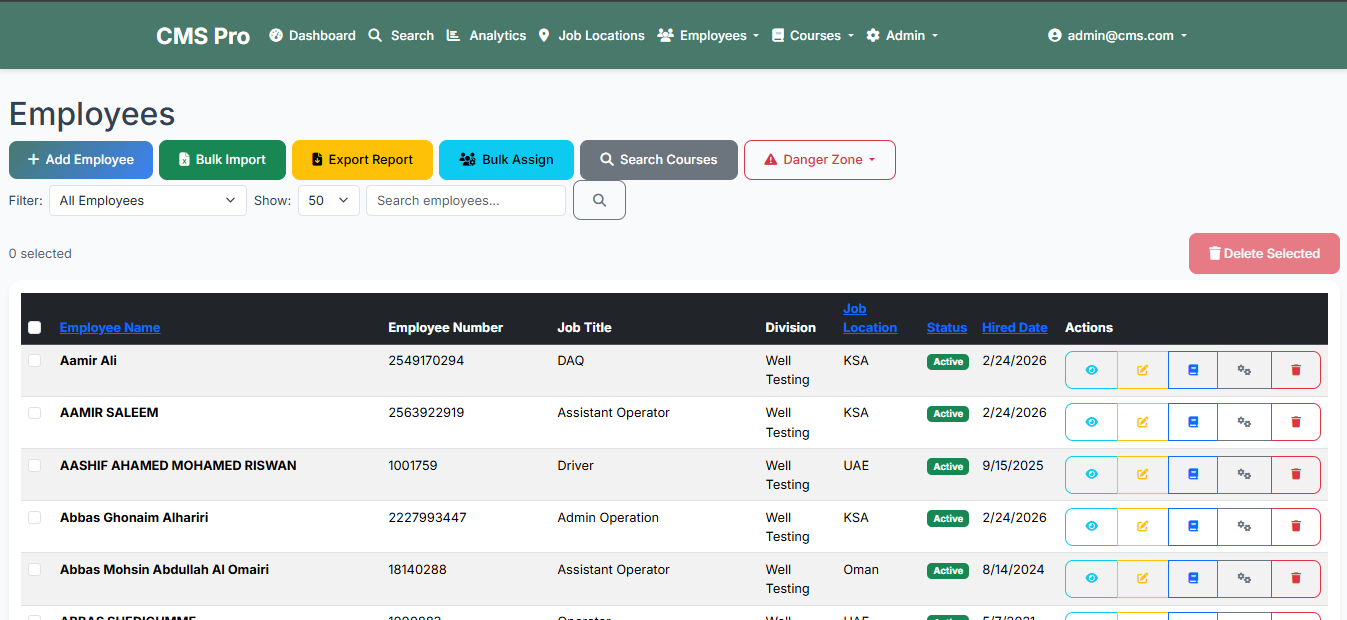Screen dimensions: 1347x620
Task: Open the gears icon for AAMIR SALEEM
Action: (x=1244, y=422)
